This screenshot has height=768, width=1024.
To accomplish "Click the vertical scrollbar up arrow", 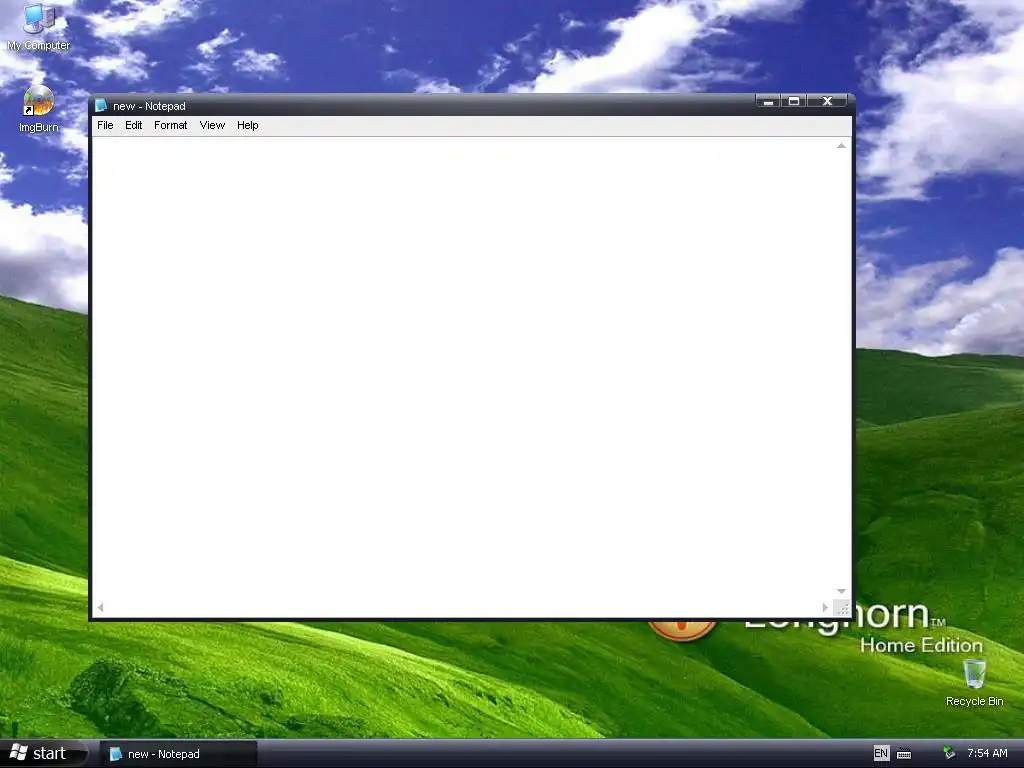I will 841,146.
